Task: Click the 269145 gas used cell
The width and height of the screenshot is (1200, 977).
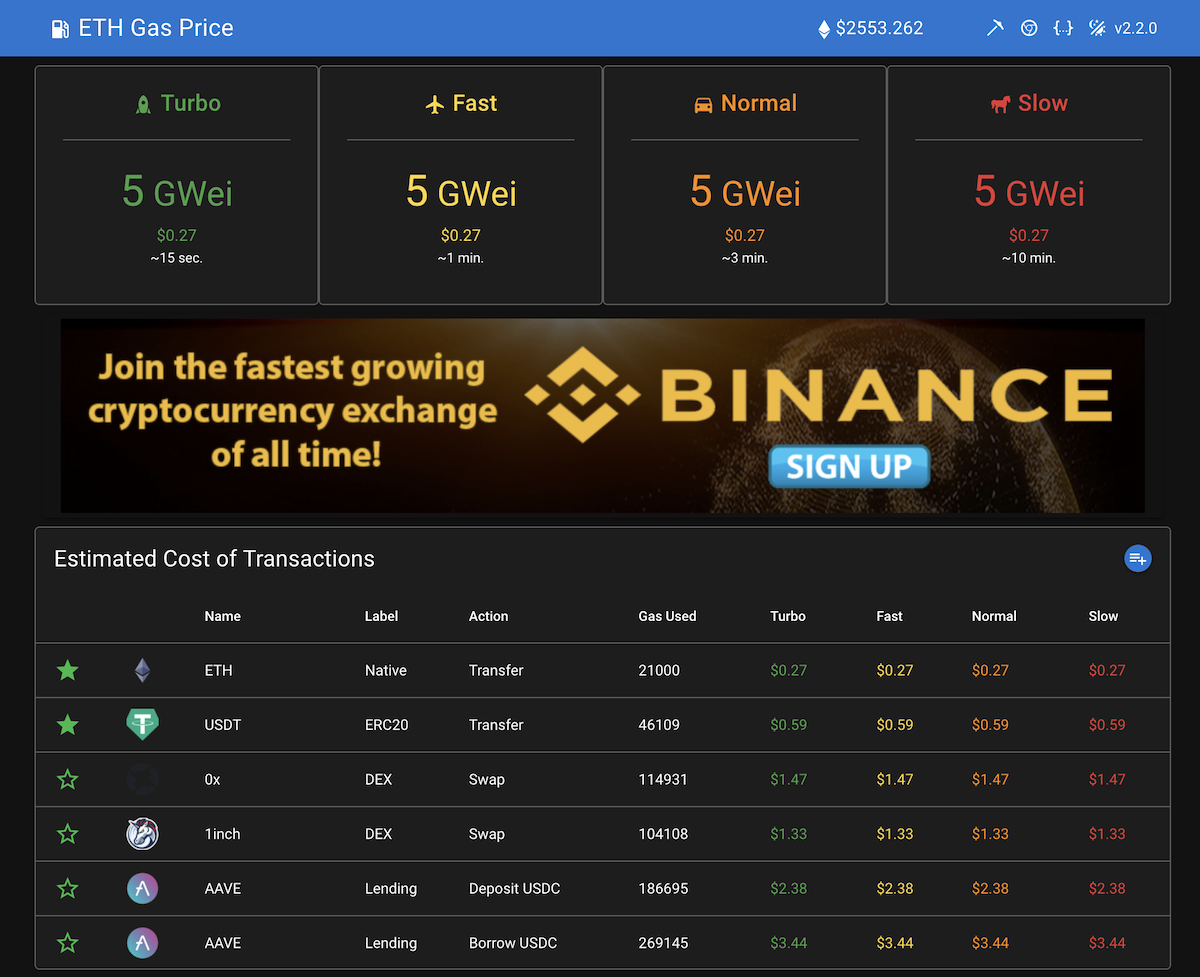Action: pyautogui.click(x=663, y=943)
